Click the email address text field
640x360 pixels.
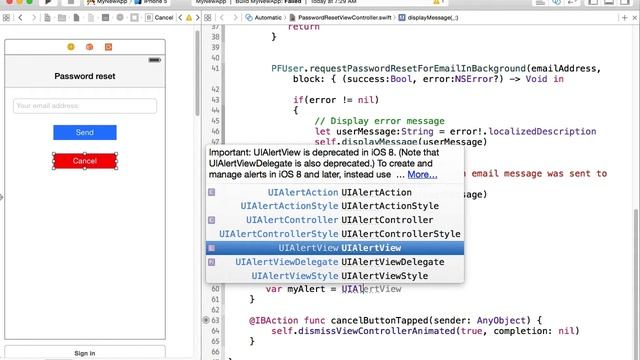(x=85, y=106)
